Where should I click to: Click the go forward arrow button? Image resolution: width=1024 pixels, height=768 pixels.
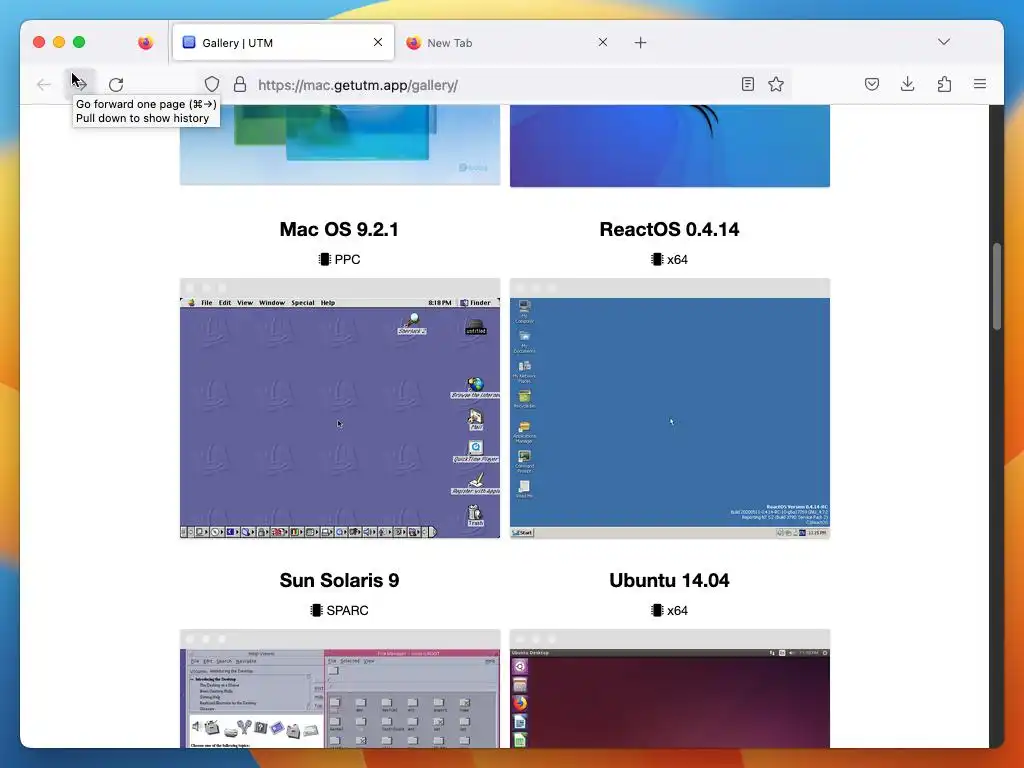coord(80,84)
